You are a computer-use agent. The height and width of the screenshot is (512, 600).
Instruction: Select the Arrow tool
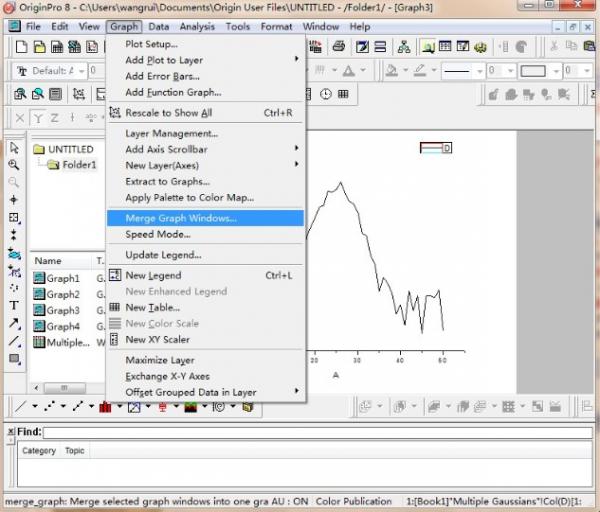pyautogui.click(x=14, y=323)
